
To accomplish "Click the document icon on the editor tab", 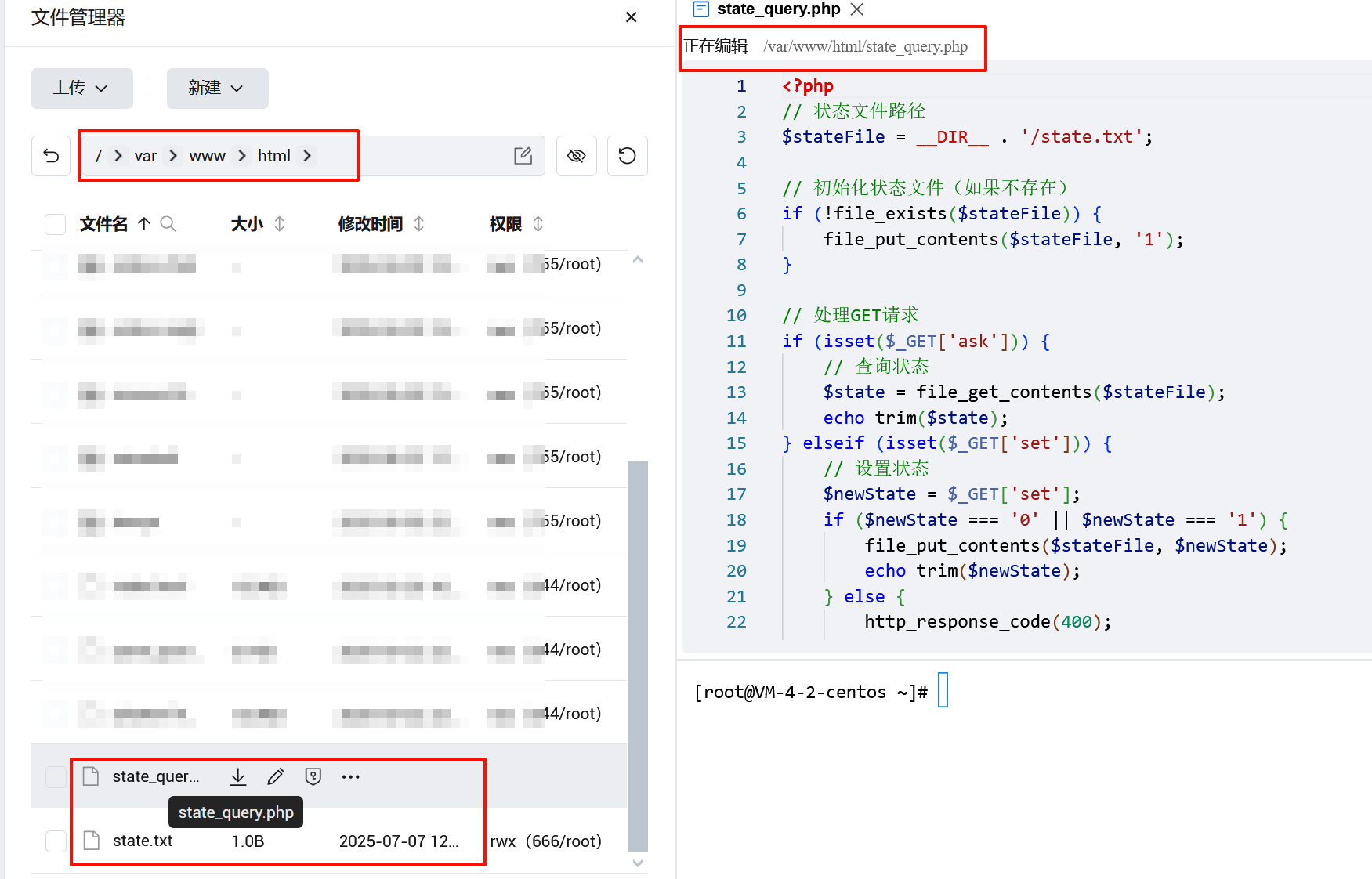I will tap(701, 9).
